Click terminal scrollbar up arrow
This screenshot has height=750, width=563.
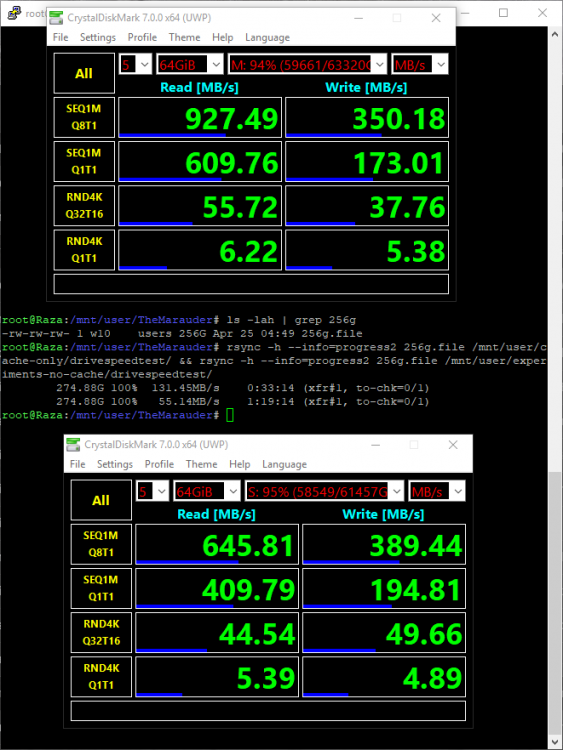pos(555,34)
